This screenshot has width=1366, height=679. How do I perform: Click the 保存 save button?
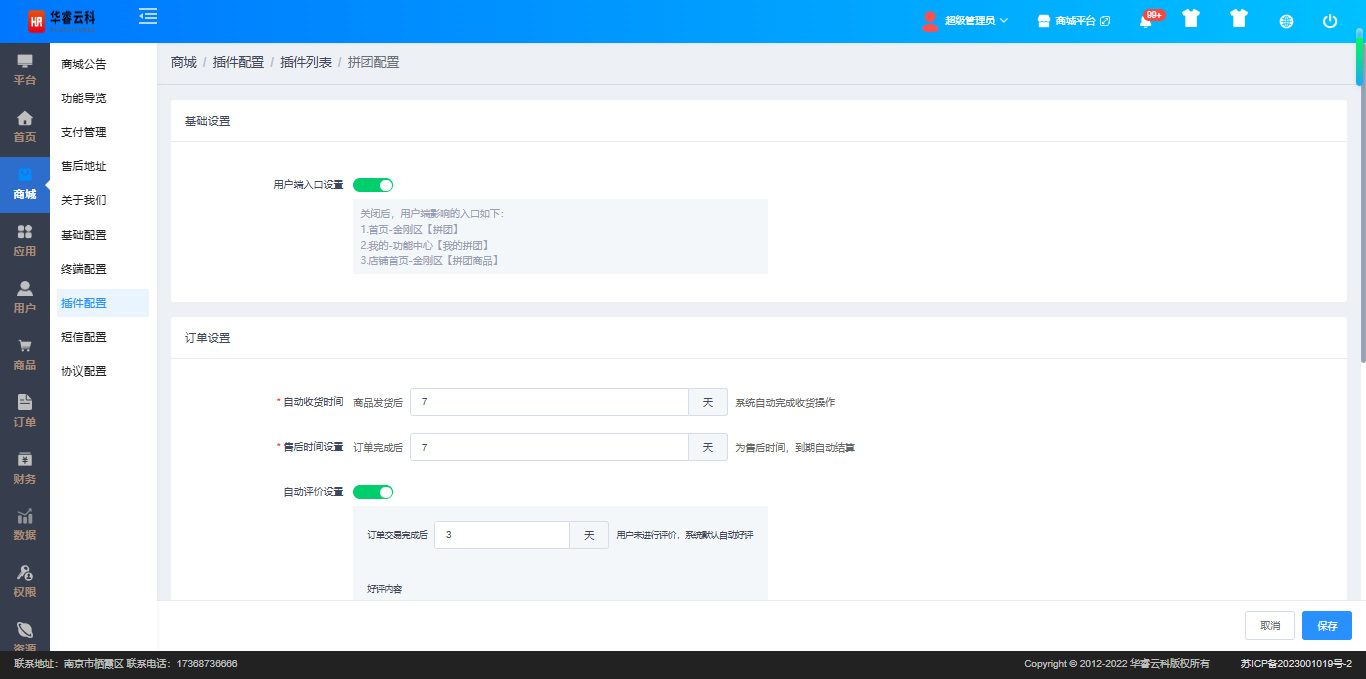1326,626
